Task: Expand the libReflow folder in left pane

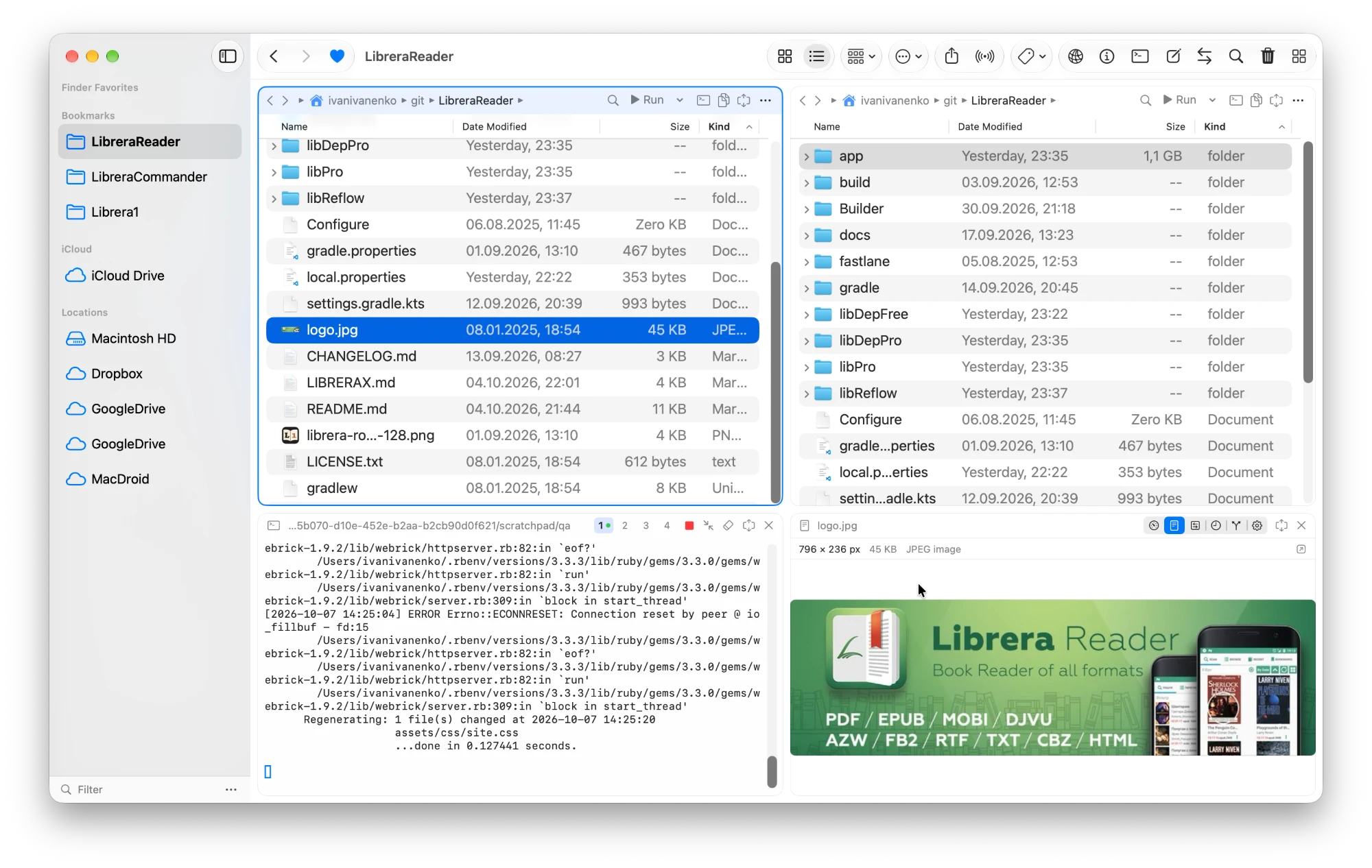Action: click(x=274, y=199)
